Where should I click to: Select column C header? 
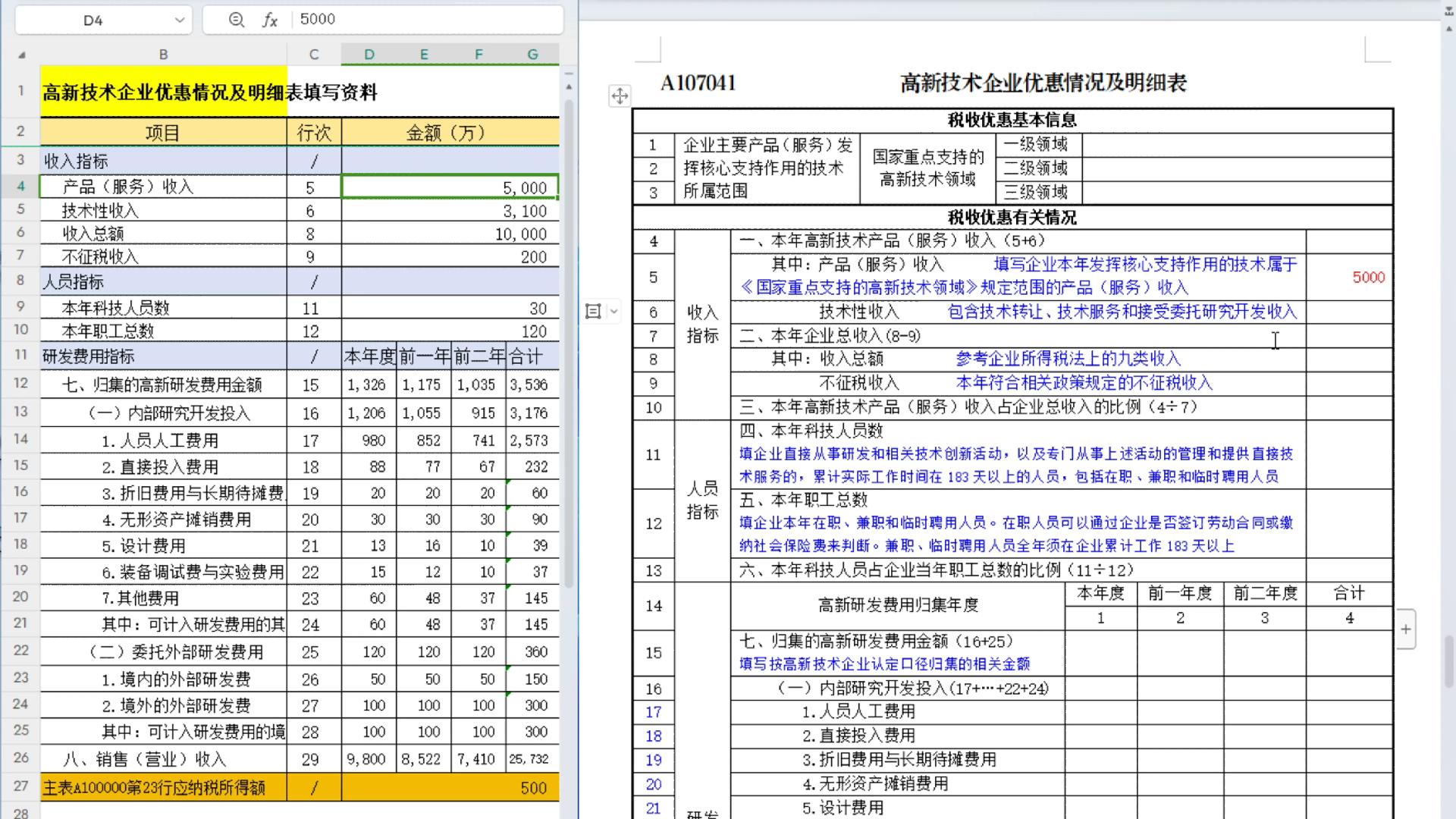[x=314, y=55]
